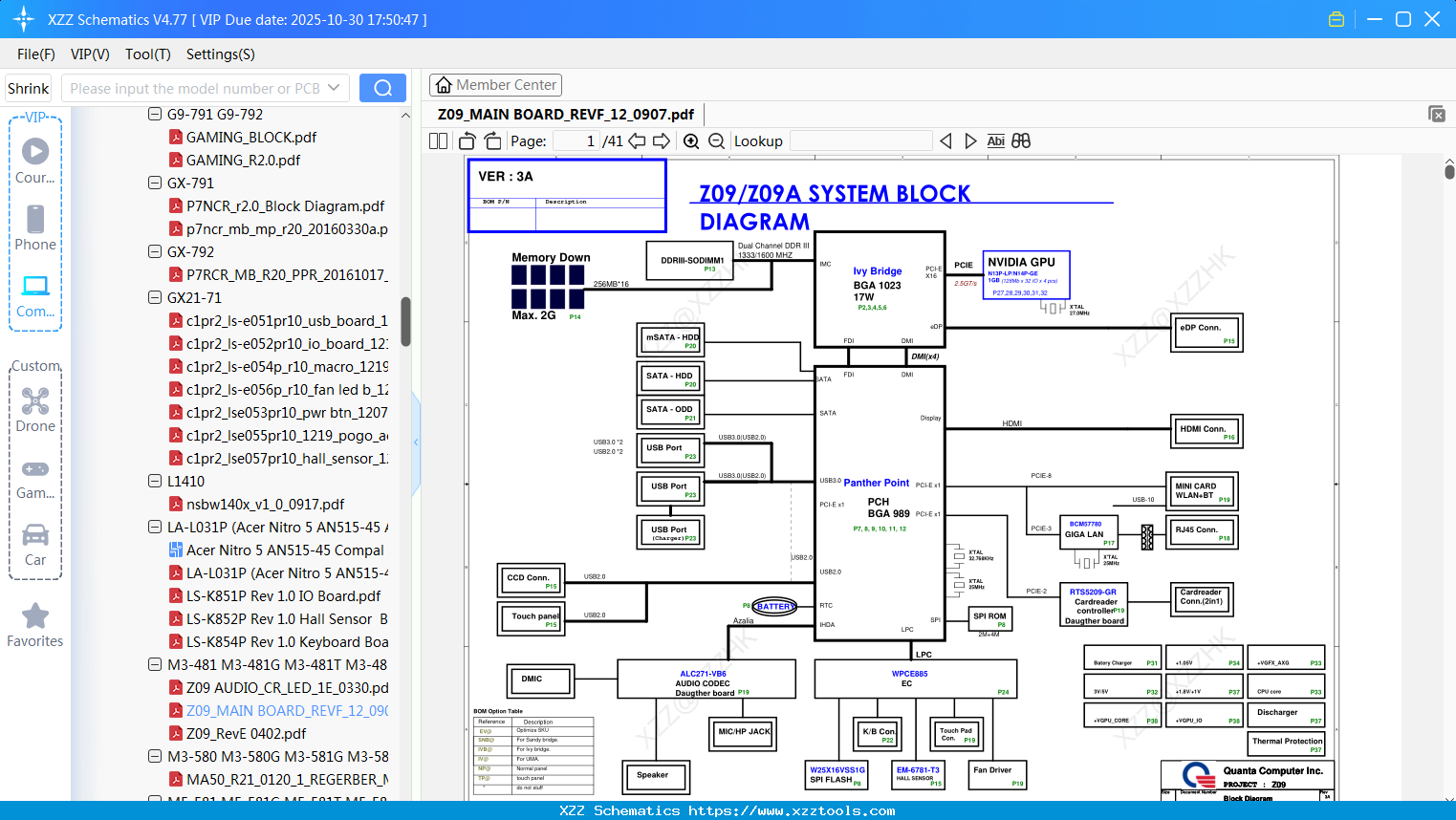Close the open PDF document tab panel

tap(1437, 114)
